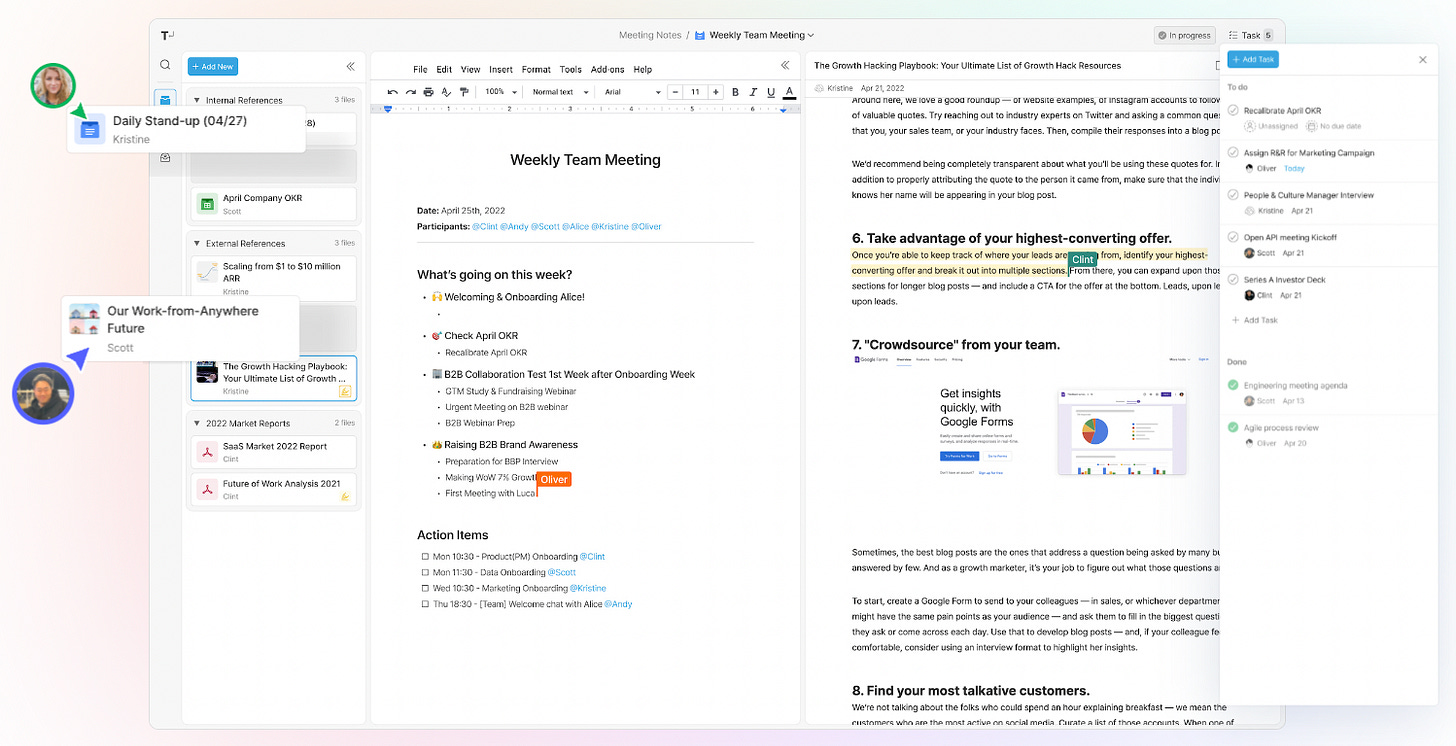Screen dimensions: 1456x746
Task: Uncheck the Agile process review task
Action: (x=1233, y=427)
